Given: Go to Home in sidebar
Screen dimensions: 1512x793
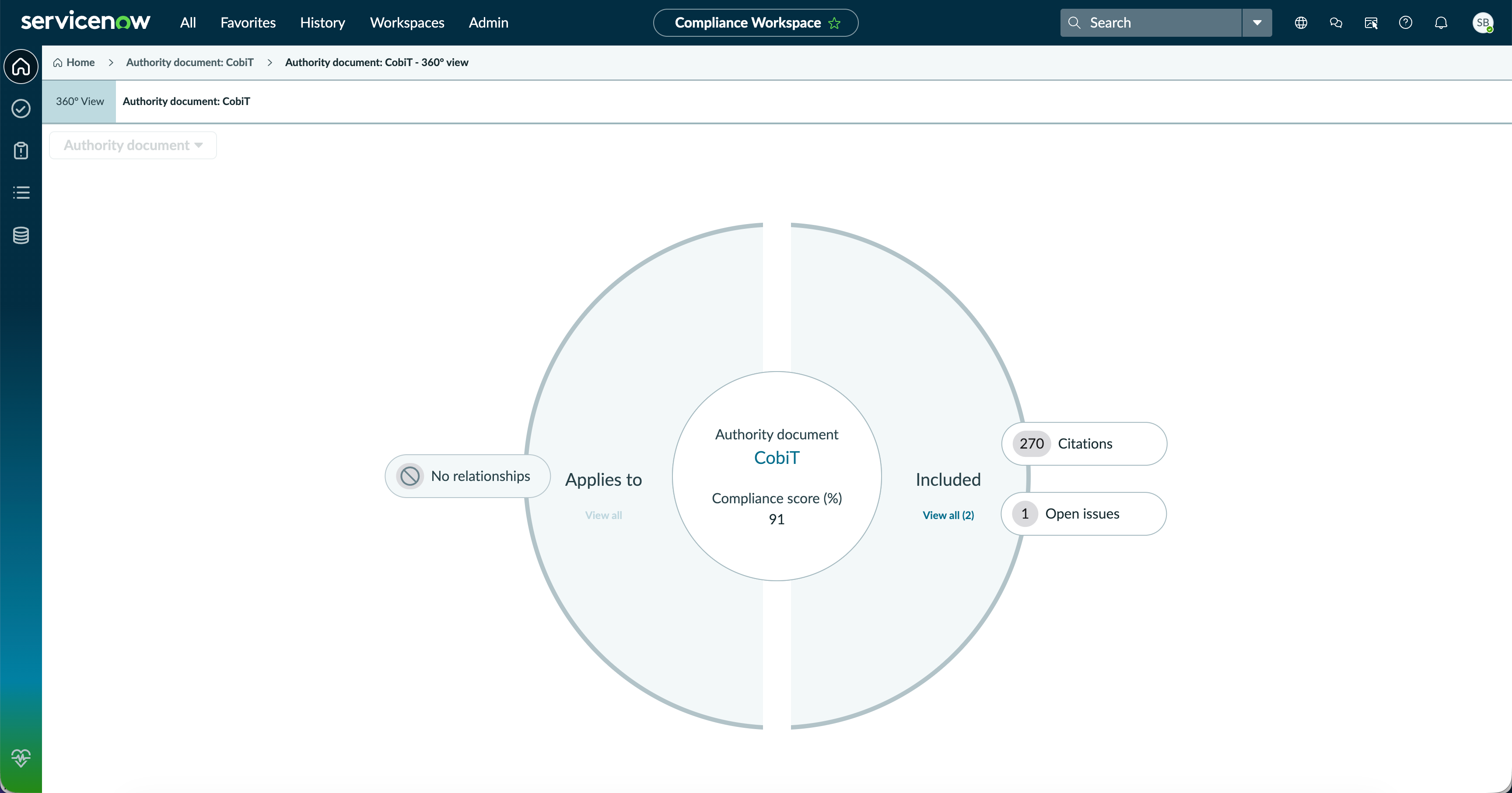Looking at the screenshot, I should pyautogui.click(x=21, y=67).
